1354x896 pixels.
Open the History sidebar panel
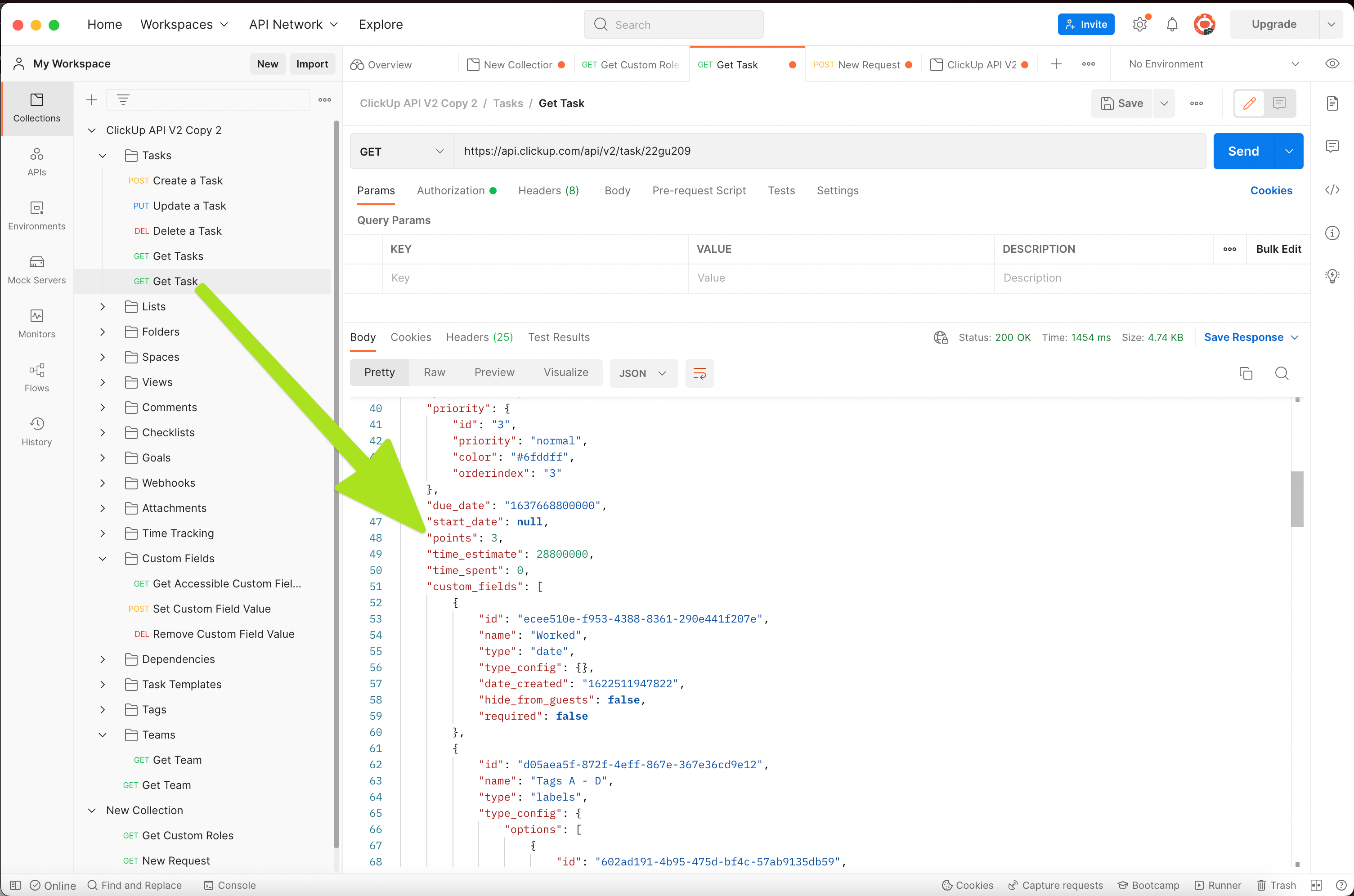(x=36, y=431)
